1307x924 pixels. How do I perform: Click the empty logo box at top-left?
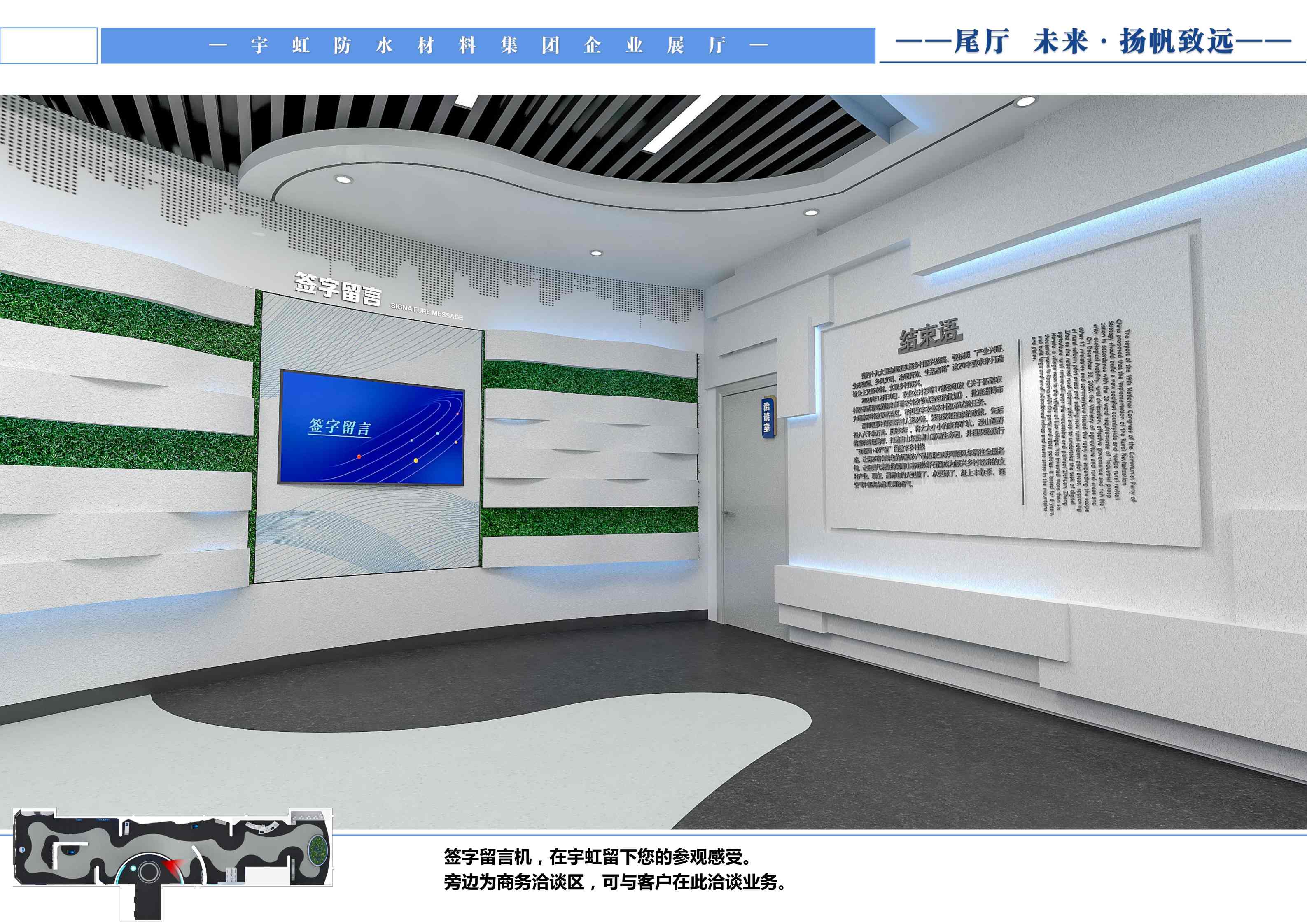click(49, 46)
